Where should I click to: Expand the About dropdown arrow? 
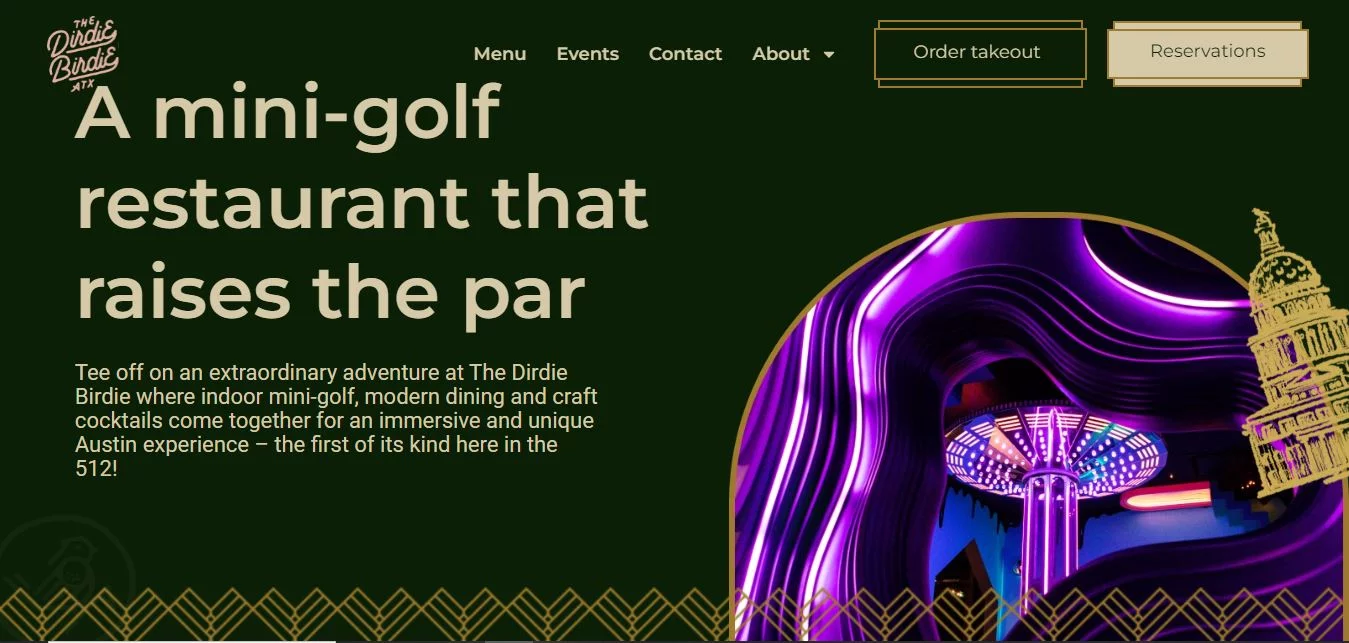[828, 54]
